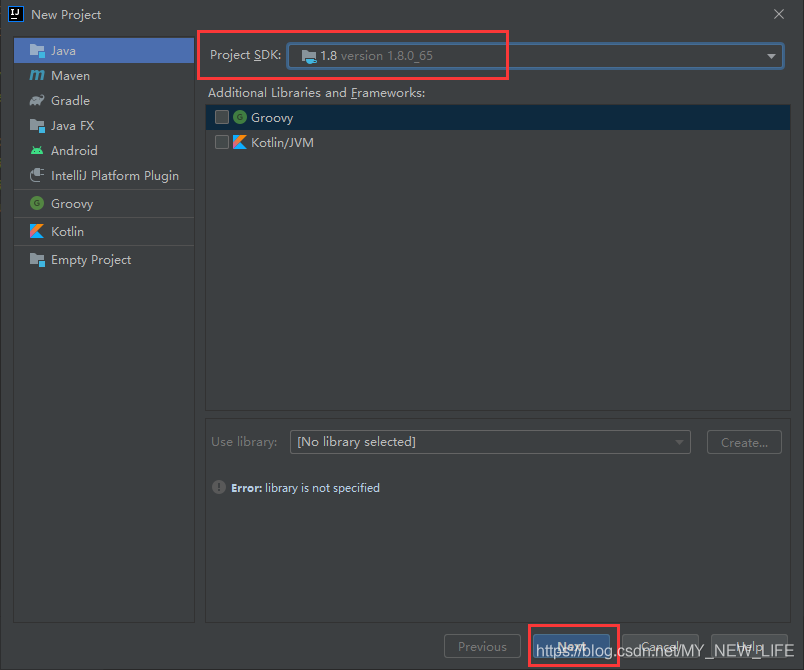Click the Empty Project folder icon
Viewport: 804px width, 670px height.
tap(37, 260)
